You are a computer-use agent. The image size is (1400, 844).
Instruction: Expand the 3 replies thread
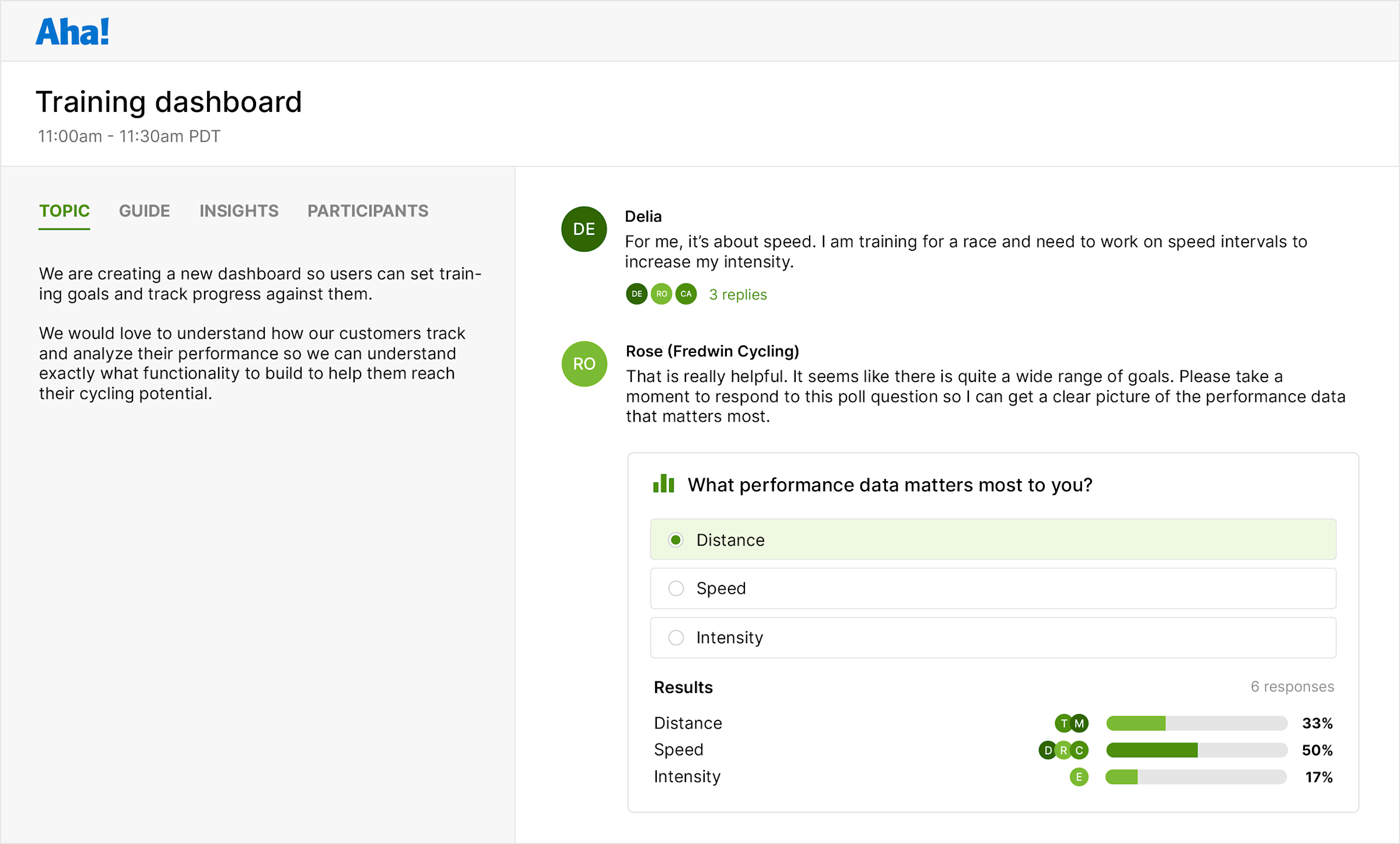click(737, 294)
